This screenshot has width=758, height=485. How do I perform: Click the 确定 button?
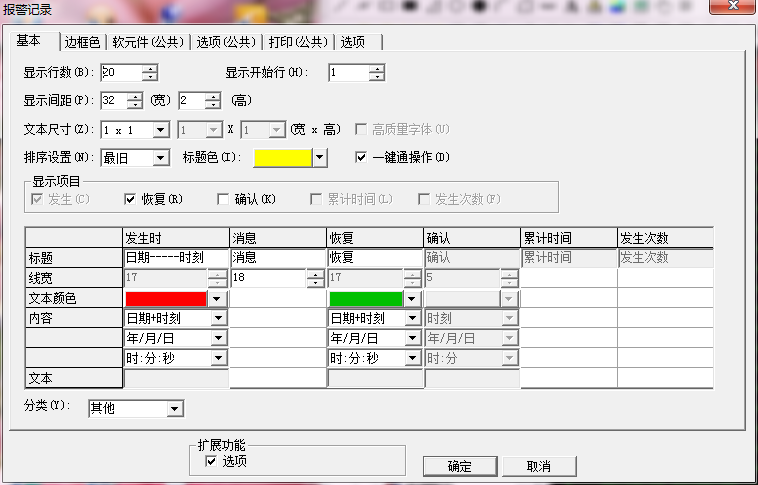pos(459,466)
